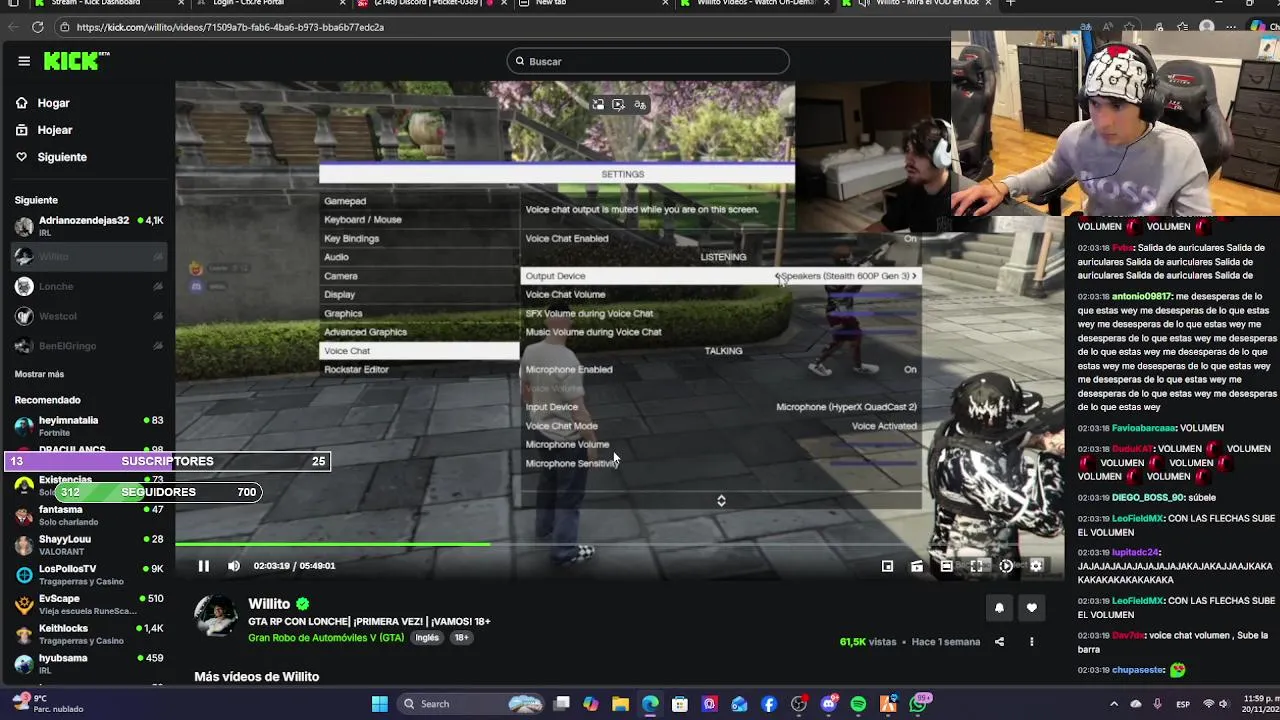1280x720 pixels.
Task: Switch to the Discord #ticket browser tab
Action: 435,4
